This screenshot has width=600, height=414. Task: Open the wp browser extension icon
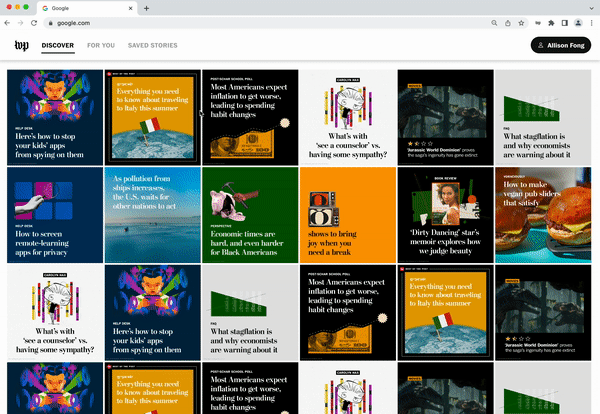(x=538, y=23)
